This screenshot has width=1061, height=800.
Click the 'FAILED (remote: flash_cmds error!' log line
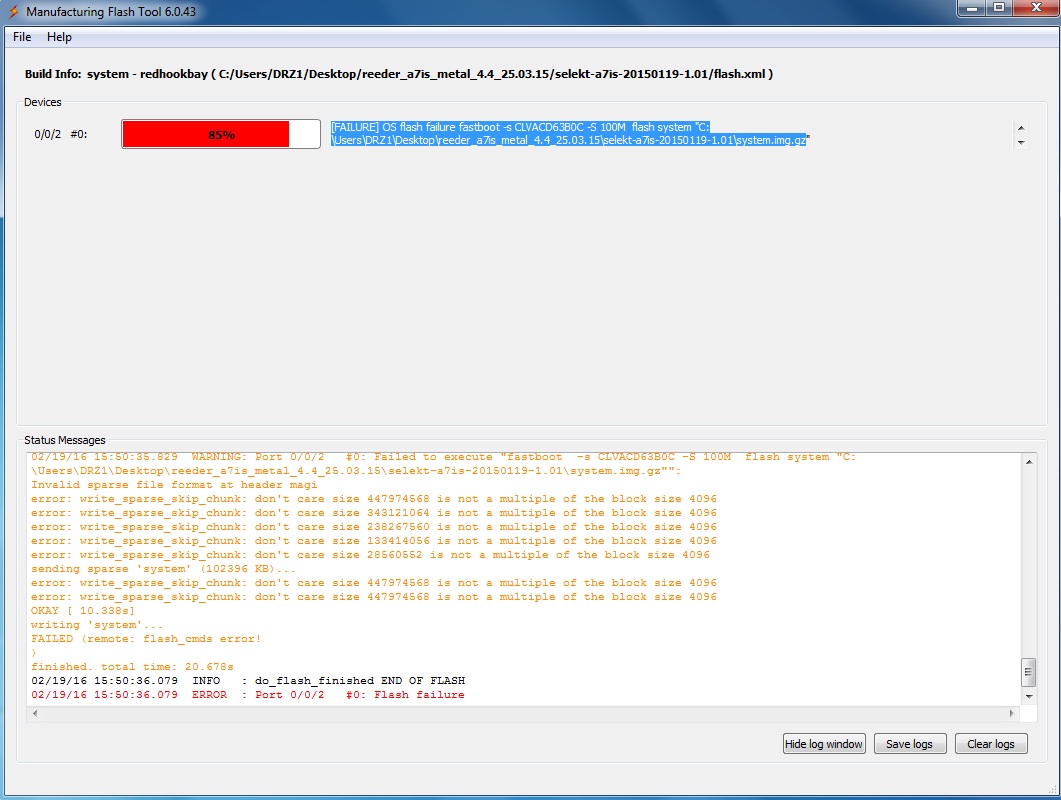(146, 639)
